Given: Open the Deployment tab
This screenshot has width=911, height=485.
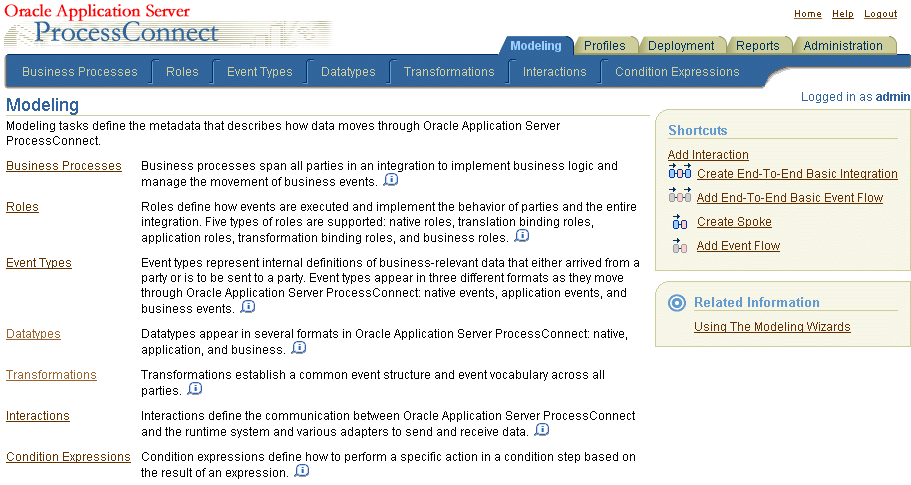Looking at the screenshot, I should (681, 45).
